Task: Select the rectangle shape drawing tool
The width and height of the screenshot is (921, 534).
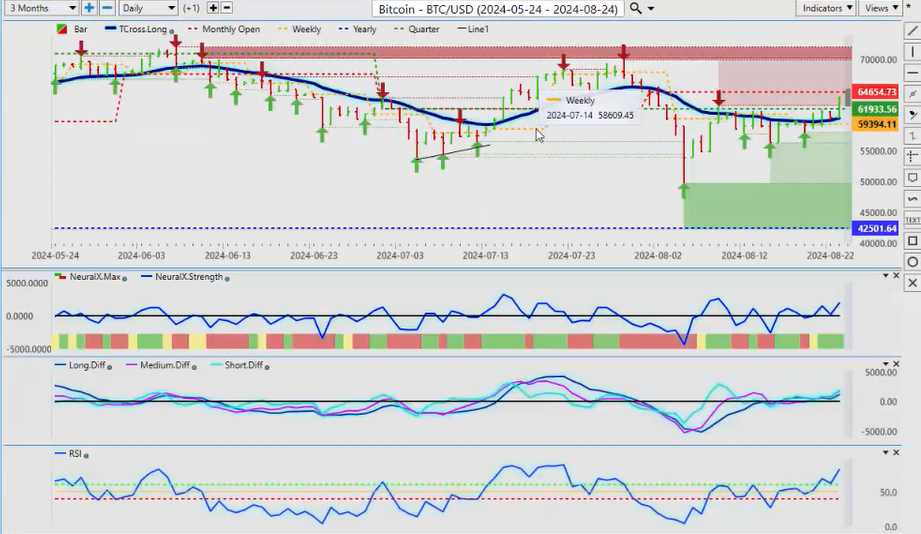Action: coord(911,241)
